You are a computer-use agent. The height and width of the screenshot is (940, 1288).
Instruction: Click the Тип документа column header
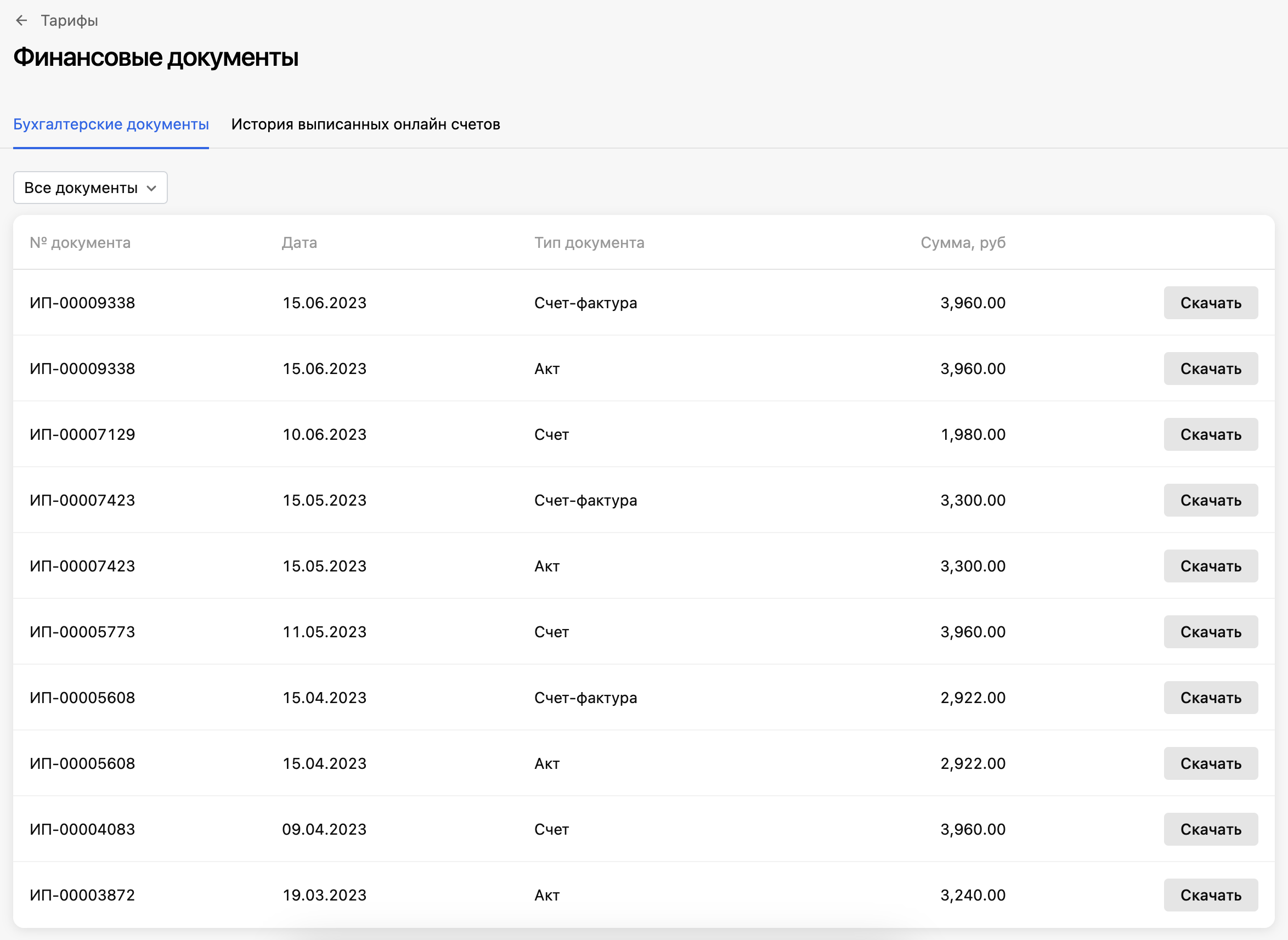tap(589, 243)
